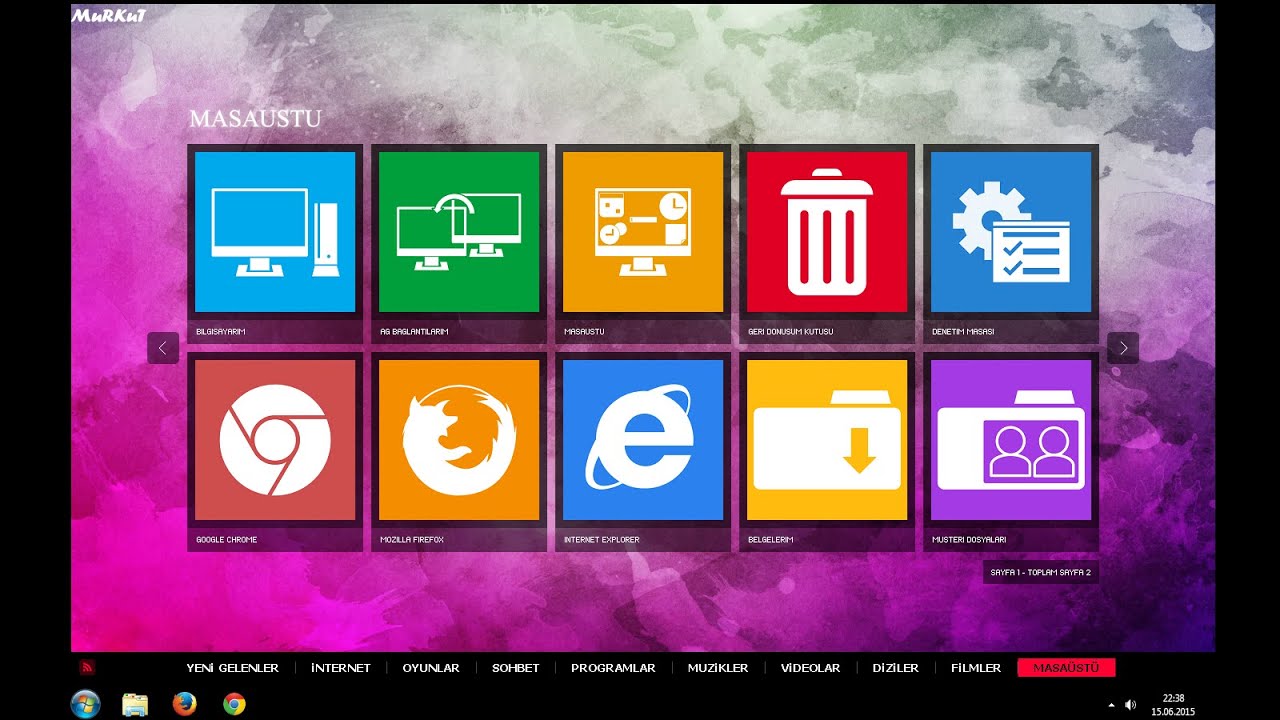Open File Explorer from the taskbar
1280x720 pixels.
(135, 704)
